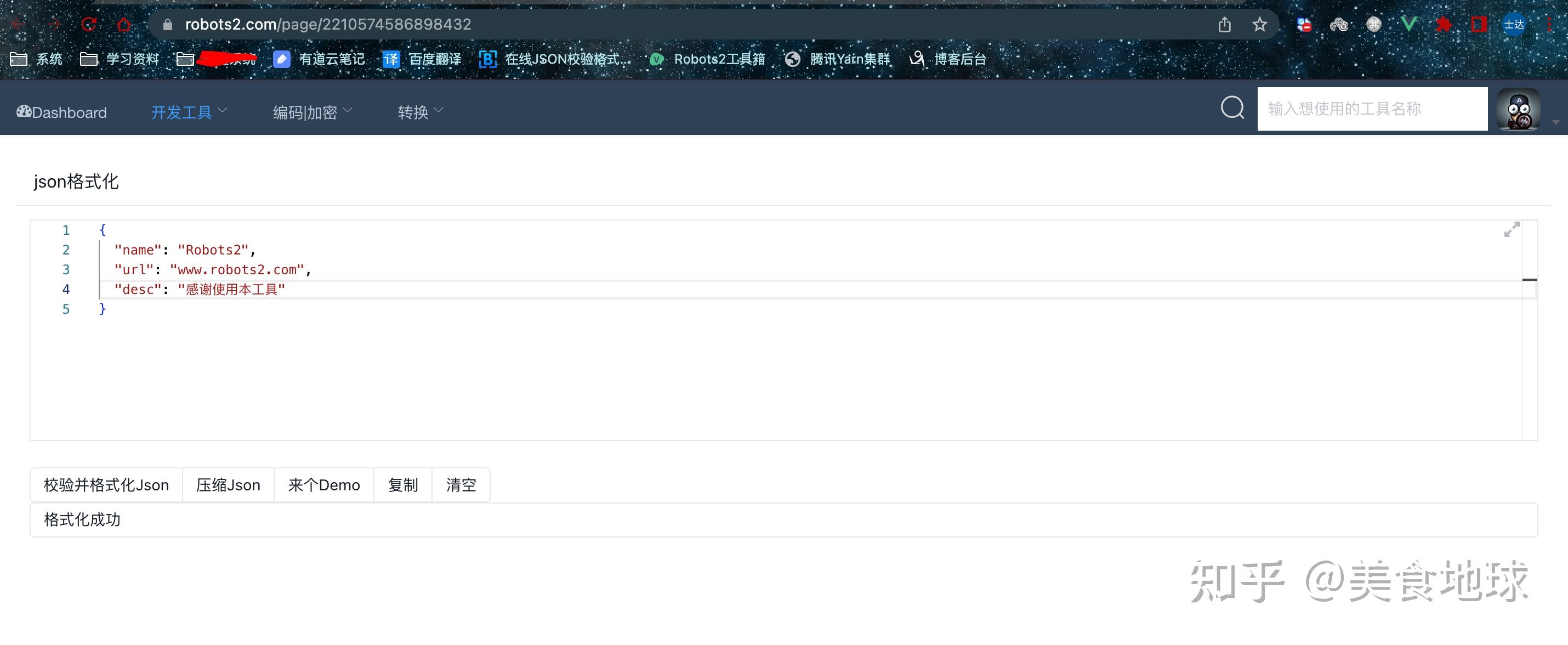Screen dimensions: 1568x645
Task: Open the 系统 bookmarks folder
Action: pos(37,59)
